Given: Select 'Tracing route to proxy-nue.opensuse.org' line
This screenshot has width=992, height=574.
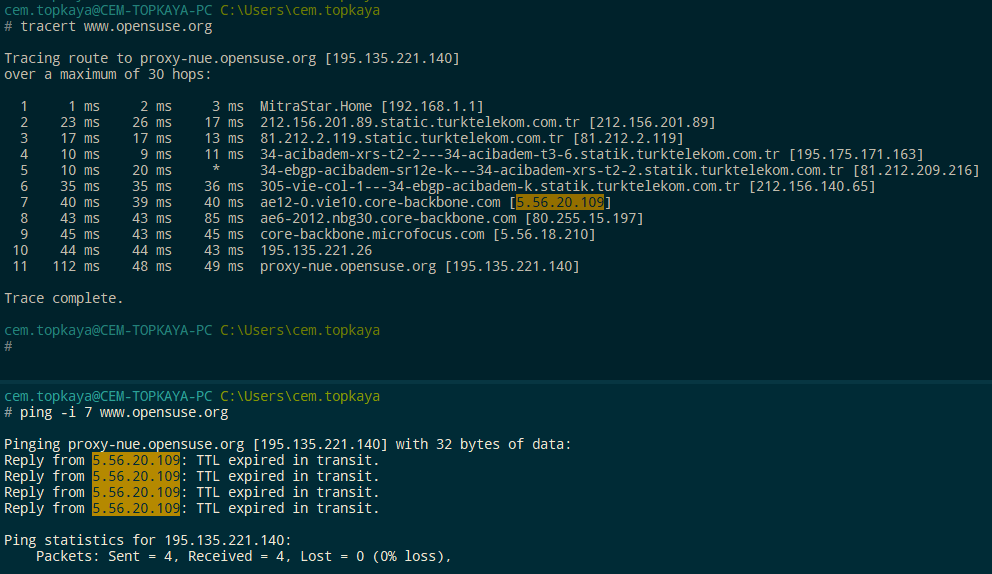Looking at the screenshot, I should [232, 58].
